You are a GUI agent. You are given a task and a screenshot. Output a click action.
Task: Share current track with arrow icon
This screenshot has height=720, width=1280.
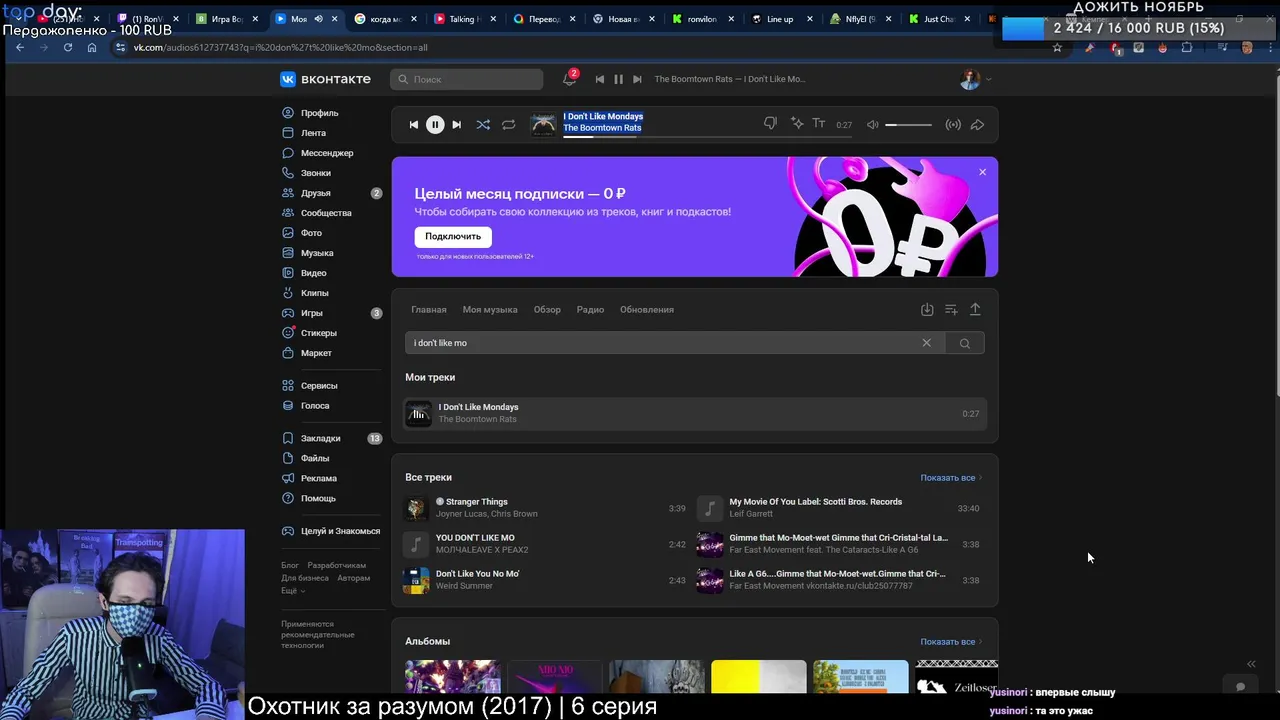[977, 124]
